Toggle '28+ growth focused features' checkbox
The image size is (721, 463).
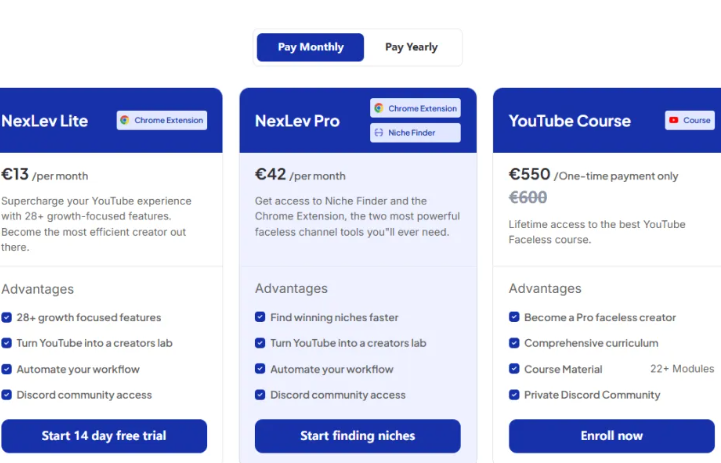click(7, 318)
